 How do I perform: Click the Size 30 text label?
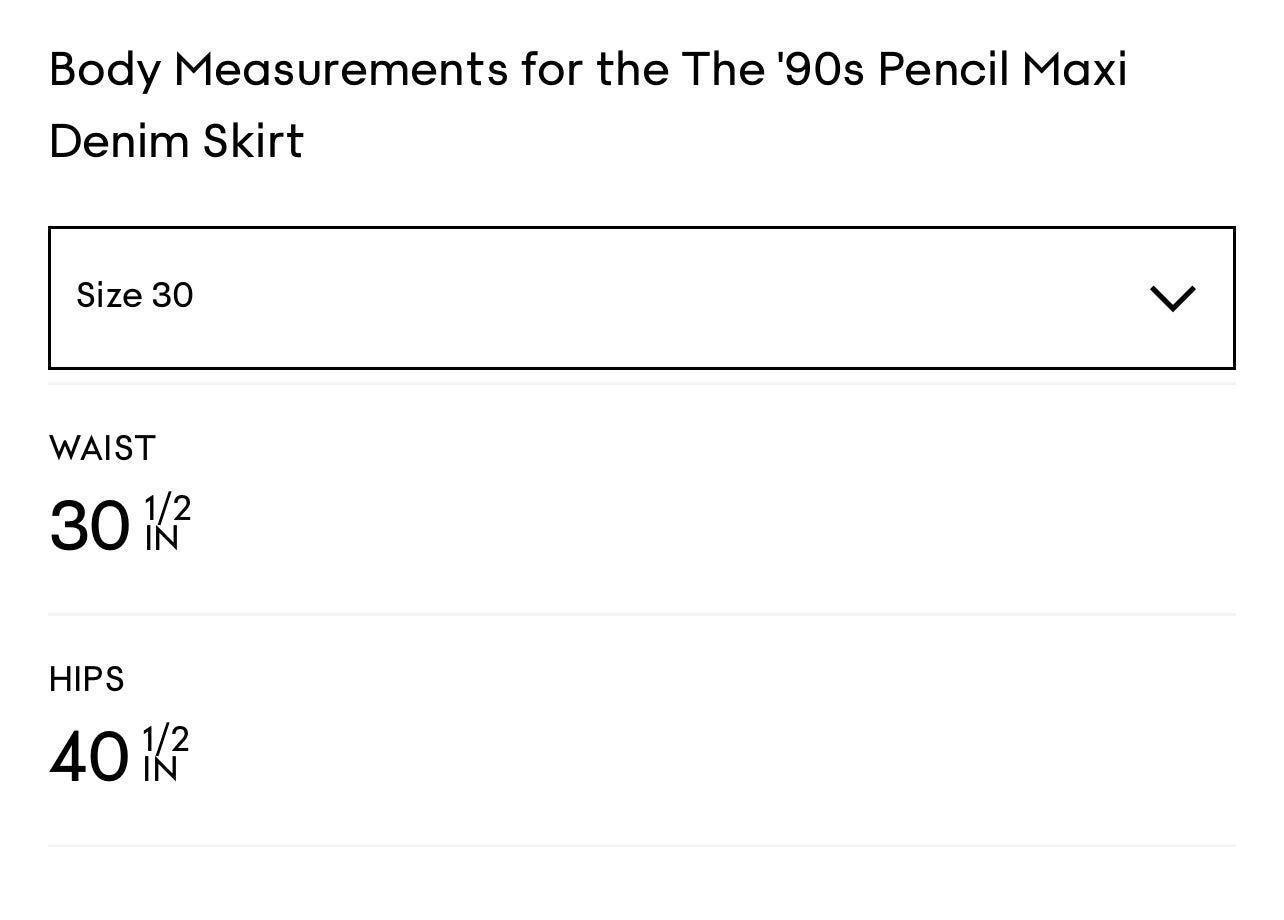click(x=135, y=296)
